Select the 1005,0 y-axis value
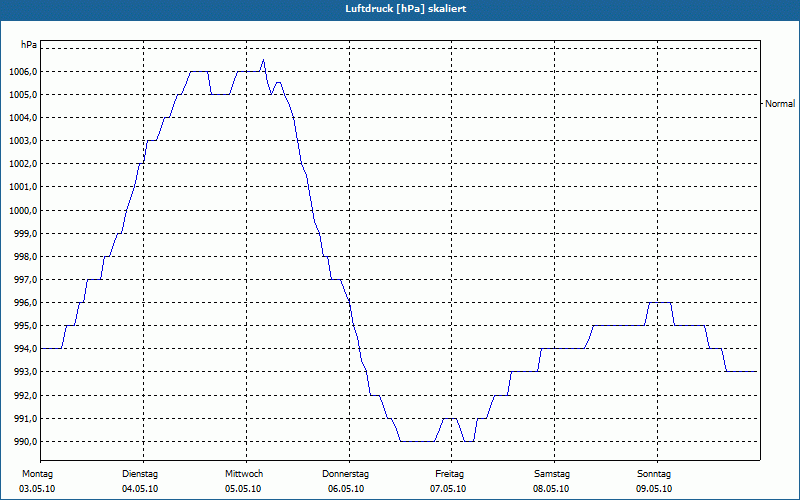 [23, 95]
